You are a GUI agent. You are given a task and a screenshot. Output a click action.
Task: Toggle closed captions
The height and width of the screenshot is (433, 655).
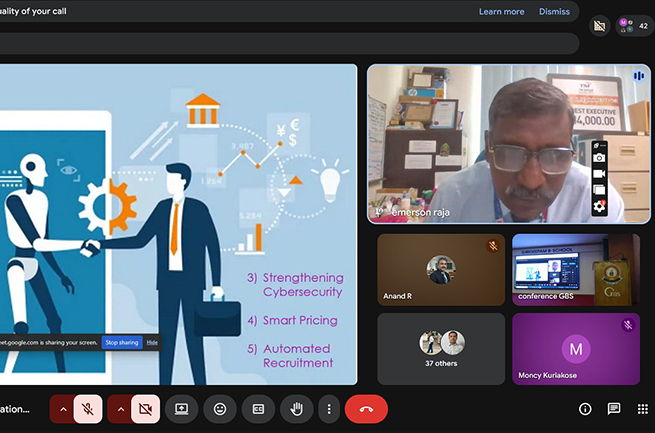pyautogui.click(x=258, y=408)
